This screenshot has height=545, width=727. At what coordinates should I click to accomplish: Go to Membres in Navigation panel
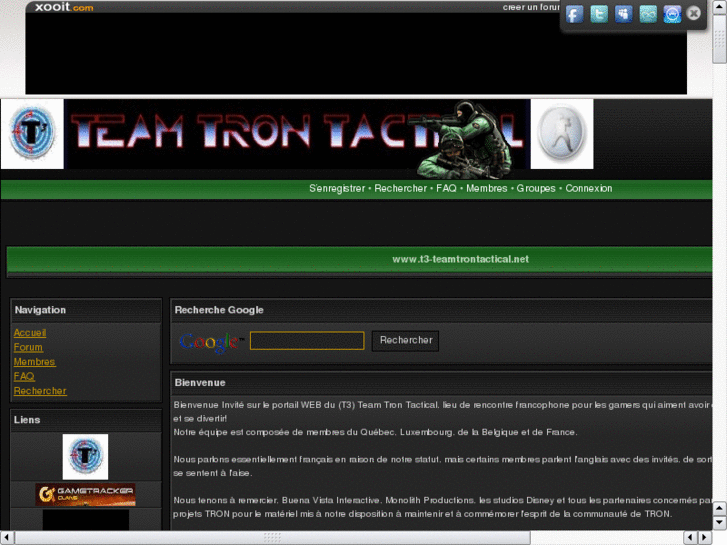(x=34, y=362)
